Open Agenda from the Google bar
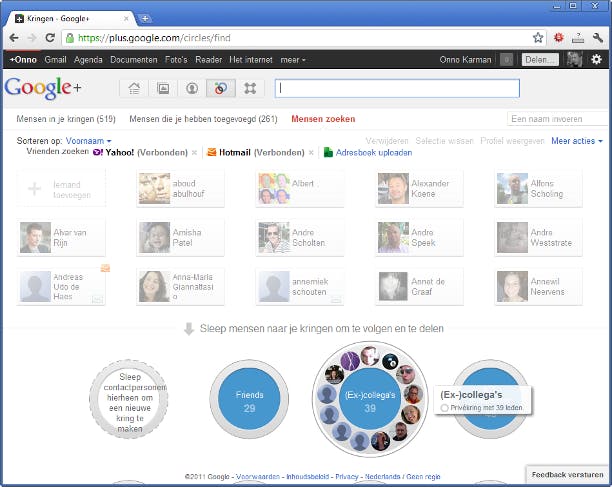 [x=88, y=60]
